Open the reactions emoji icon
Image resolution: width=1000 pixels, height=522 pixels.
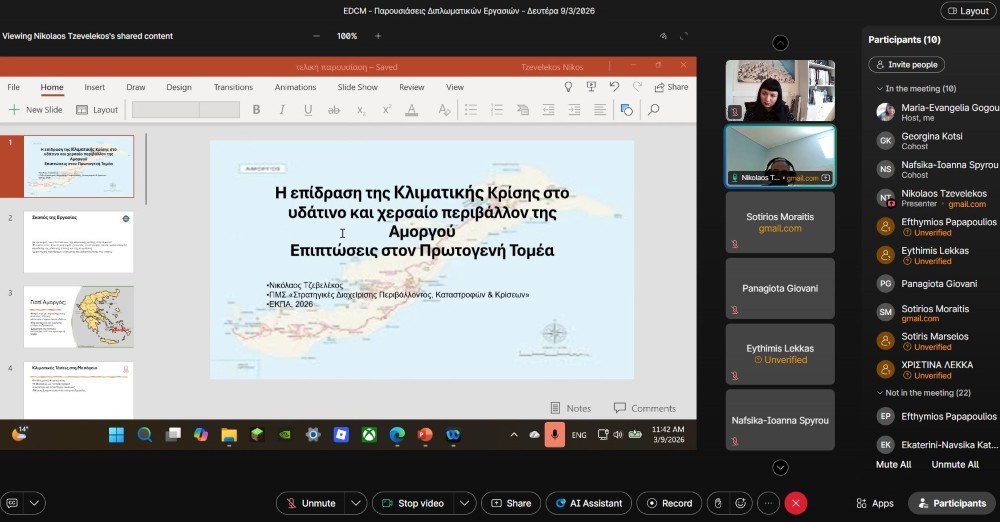(x=741, y=503)
